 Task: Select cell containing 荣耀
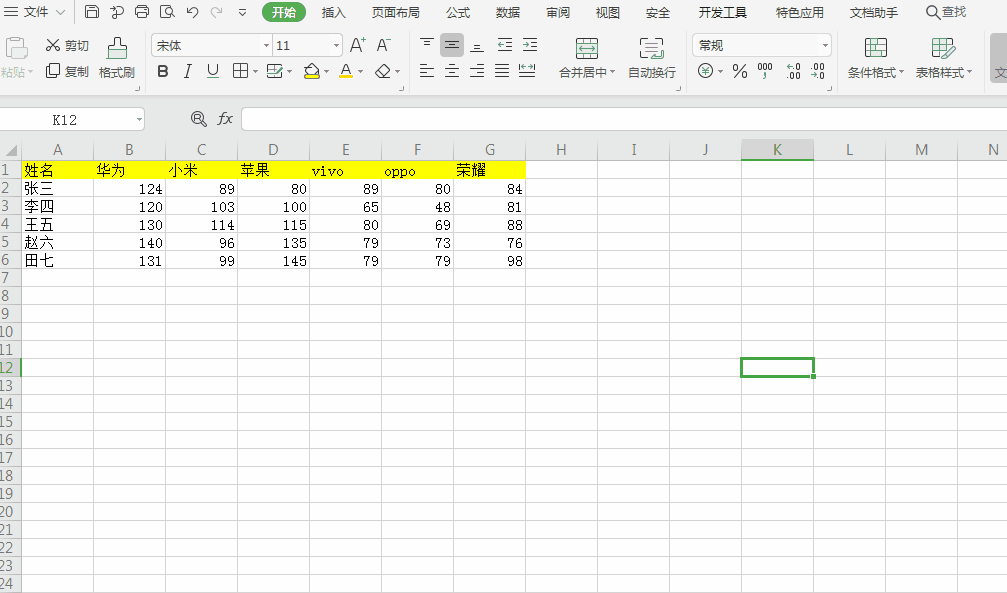(489, 170)
